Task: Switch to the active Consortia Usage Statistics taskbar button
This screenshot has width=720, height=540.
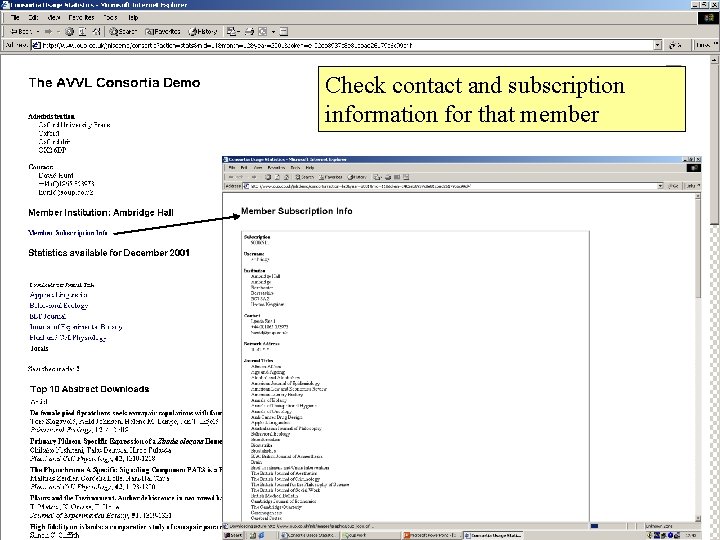Action: click(x=493, y=535)
